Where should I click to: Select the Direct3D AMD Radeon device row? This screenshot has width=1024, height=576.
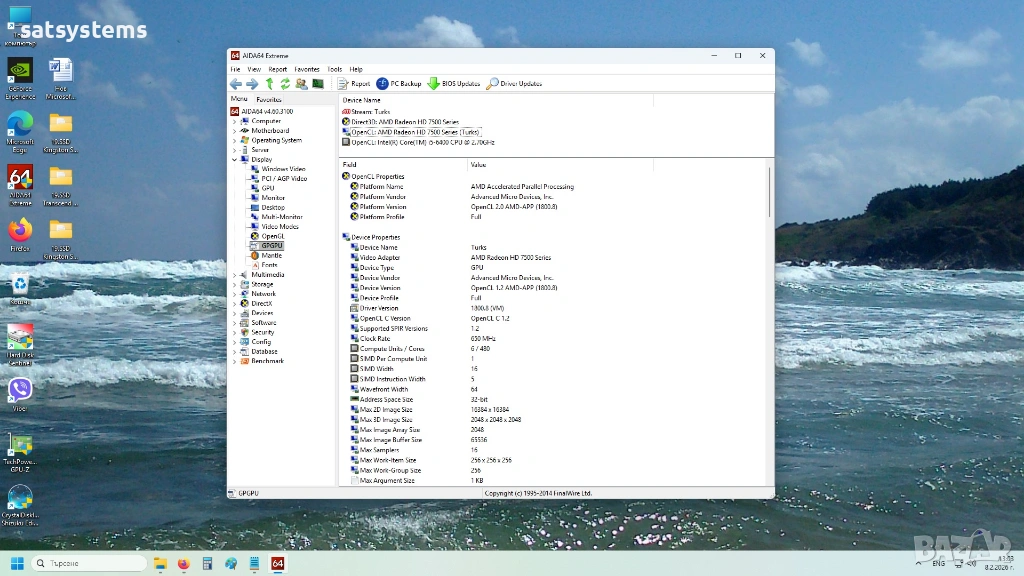pyautogui.click(x=405, y=121)
